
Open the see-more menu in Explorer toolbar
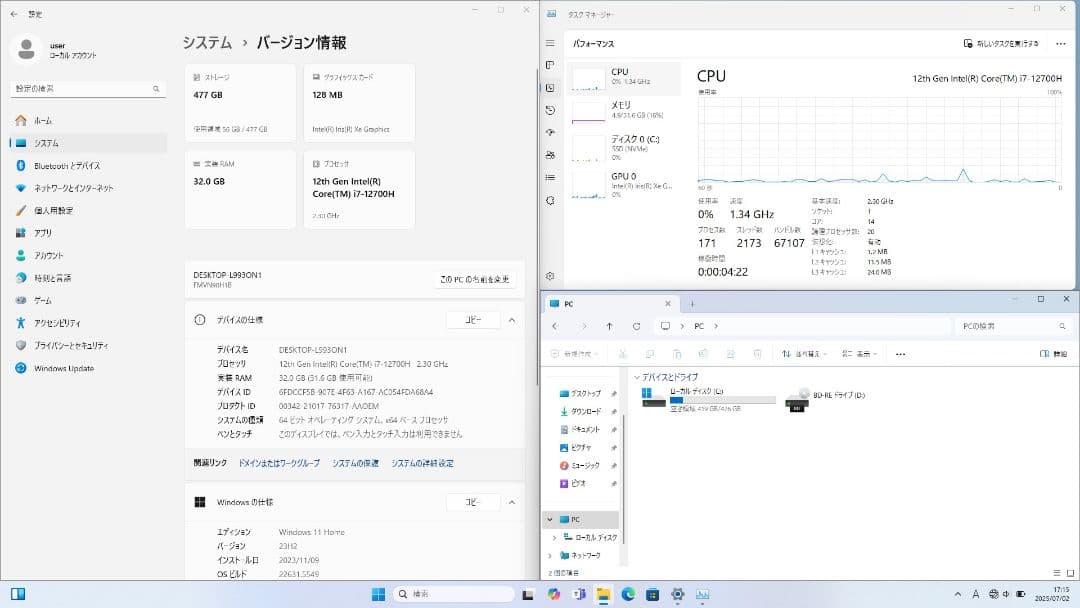pyautogui.click(x=901, y=353)
